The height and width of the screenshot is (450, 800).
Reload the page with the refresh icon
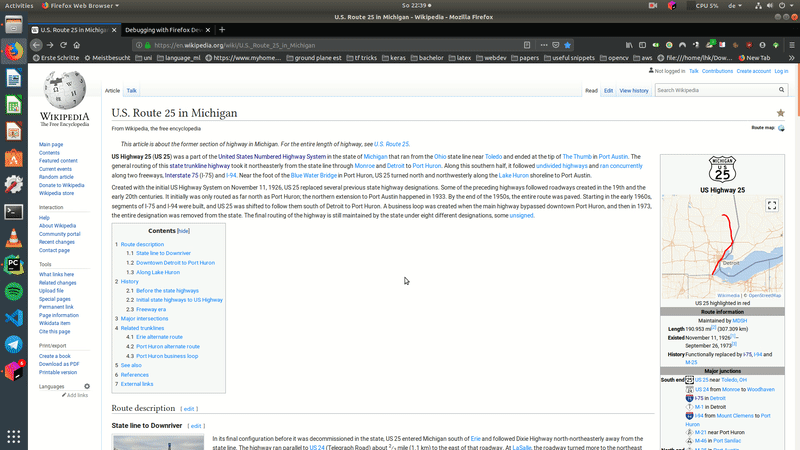pos(63,45)
